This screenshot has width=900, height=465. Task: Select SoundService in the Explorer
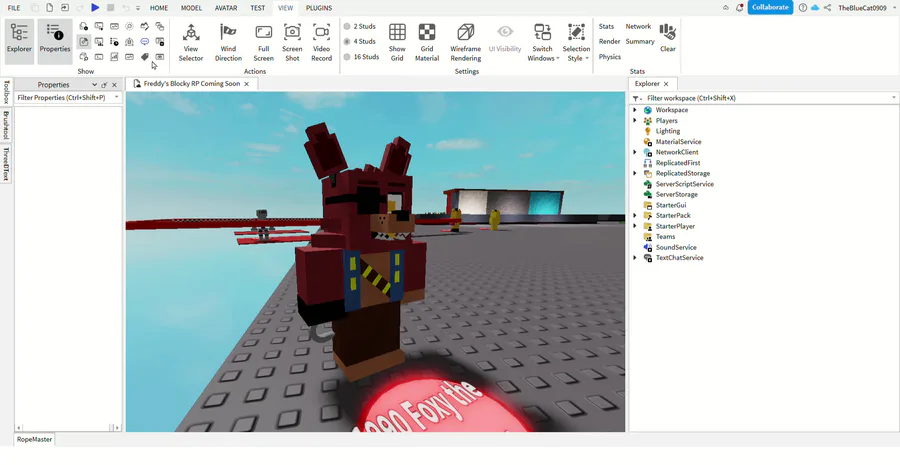(676, 247)
